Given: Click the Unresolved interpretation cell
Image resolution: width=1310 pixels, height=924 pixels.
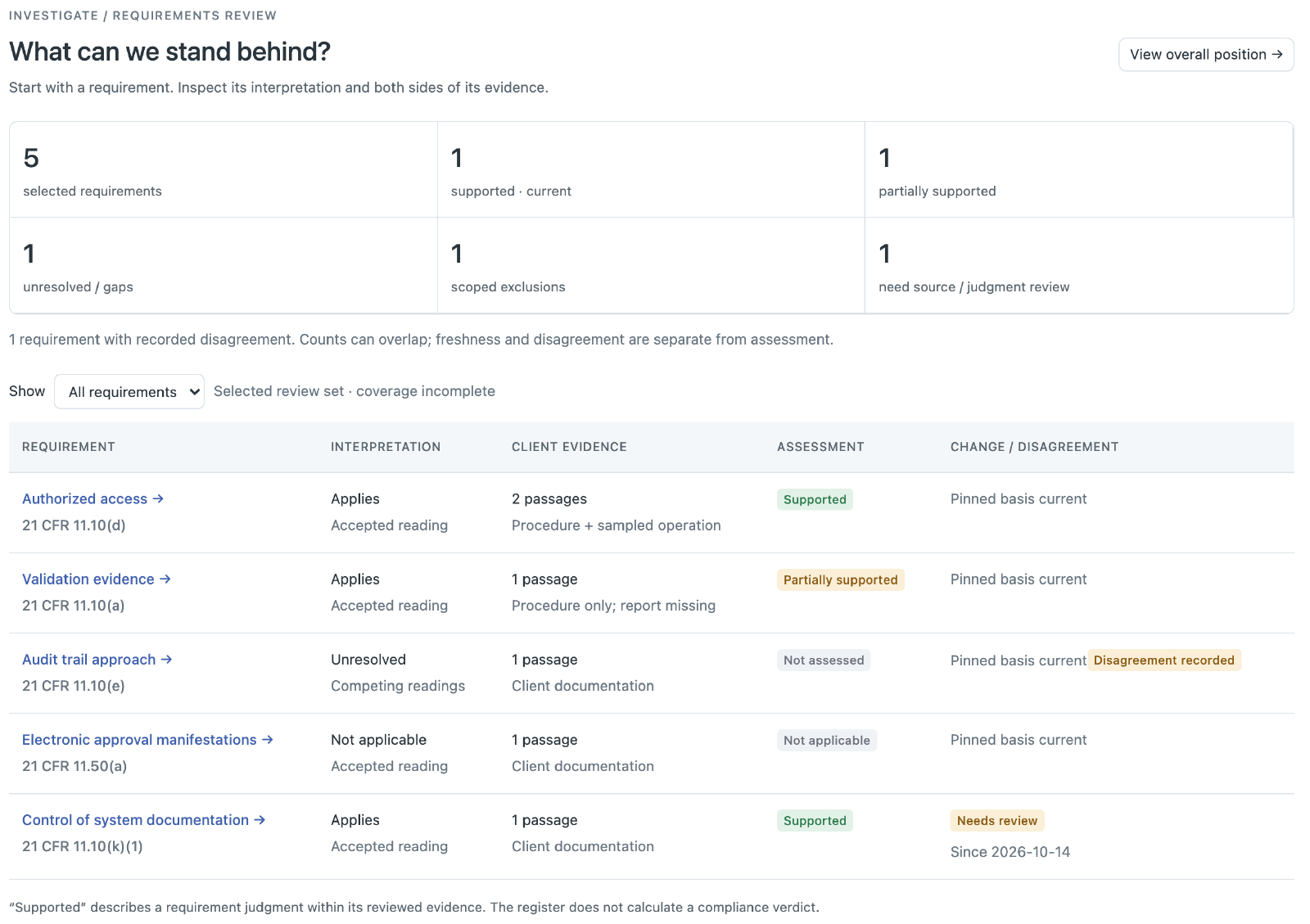Looking at the screenshot, I should [x=368, y=659].
